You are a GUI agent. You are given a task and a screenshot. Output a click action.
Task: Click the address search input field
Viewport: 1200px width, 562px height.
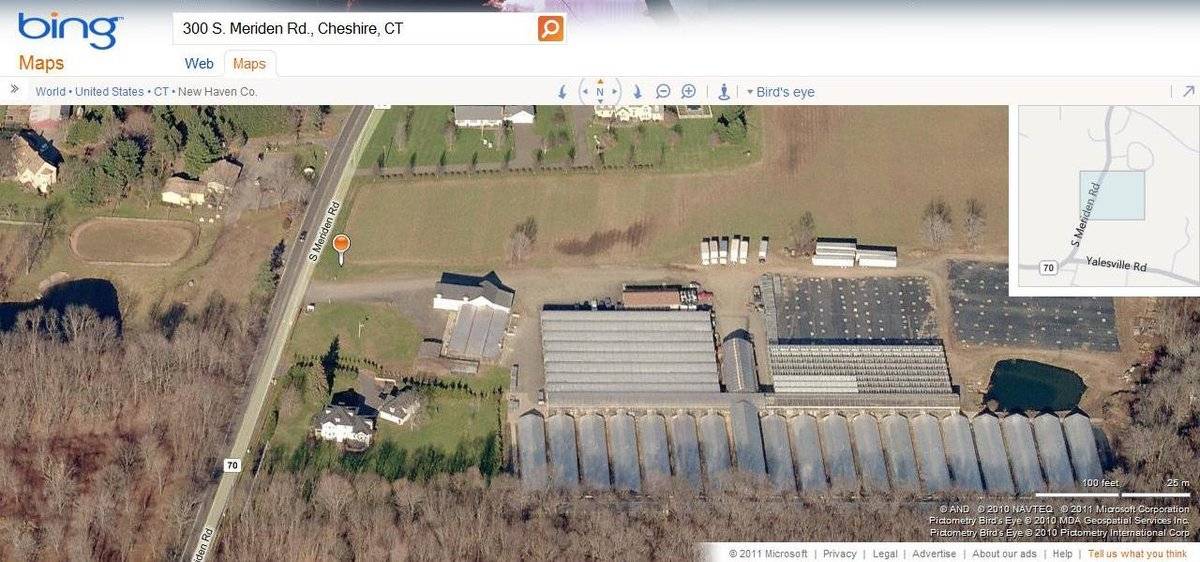357,28
